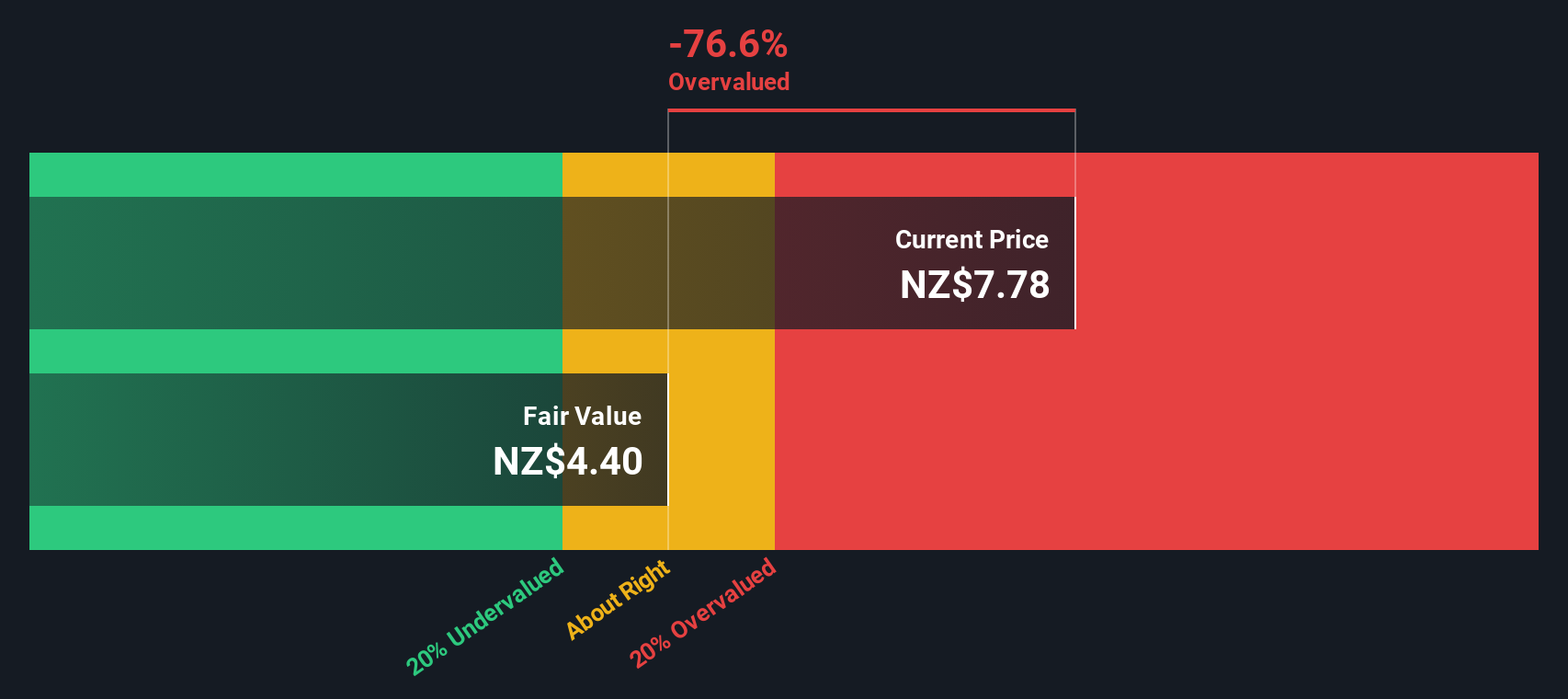The height and width of the screenshot is (699, 1568).
Task: Click the red Overvalued heading text
Action: tap(729, 82)
